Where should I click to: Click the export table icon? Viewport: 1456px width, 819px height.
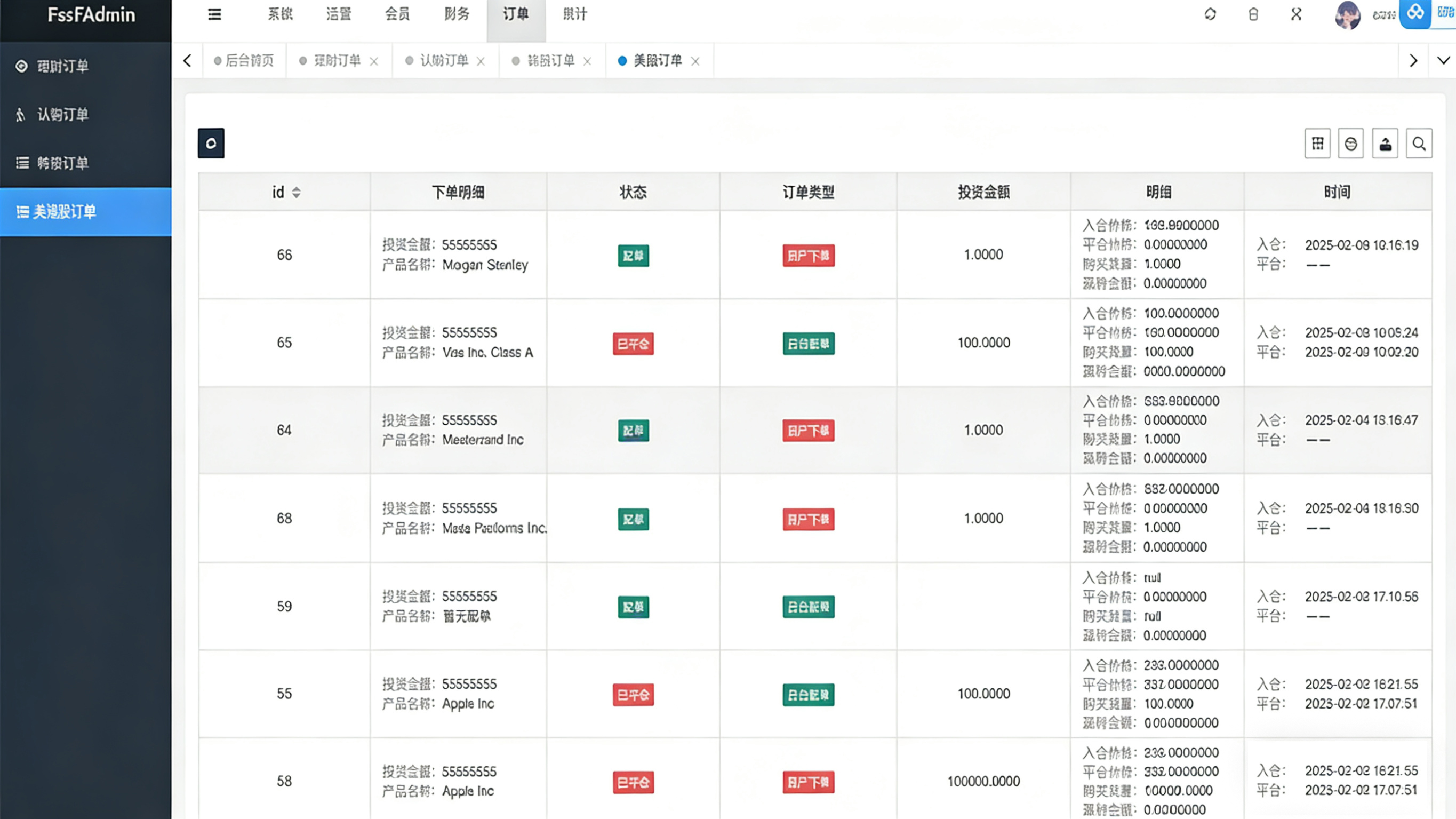point(1386,144)
